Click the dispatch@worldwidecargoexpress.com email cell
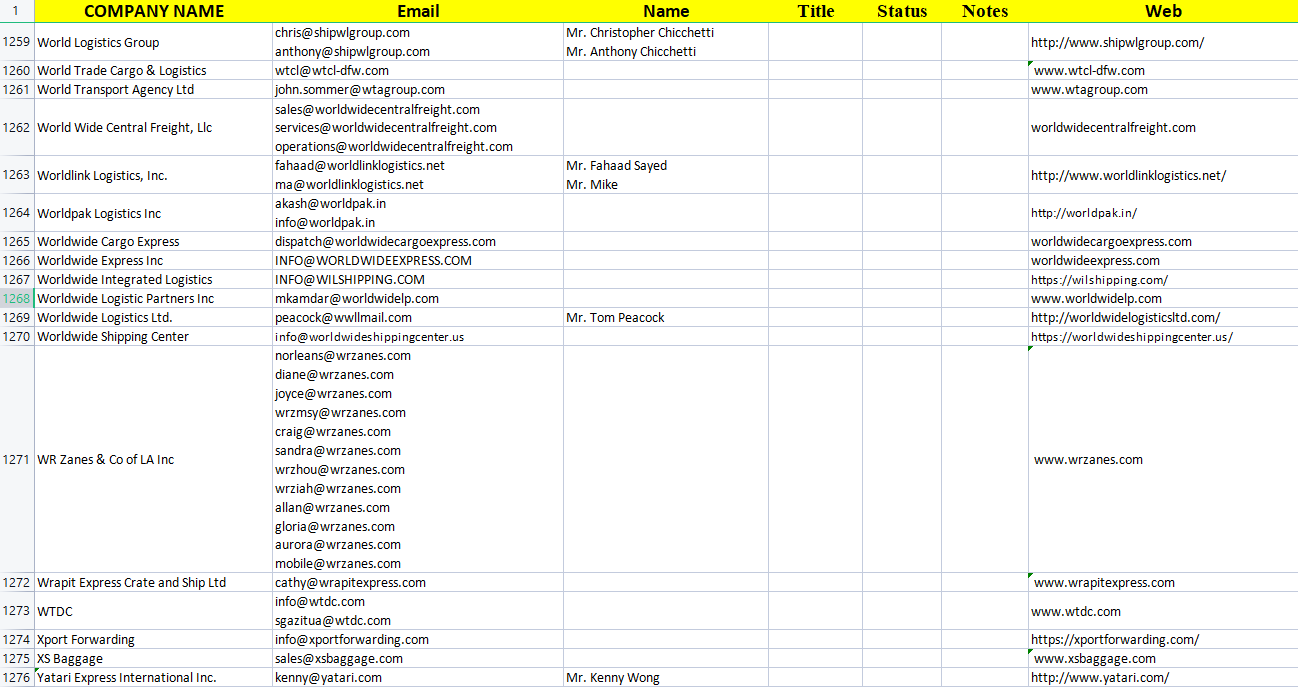The image size is (1298, 687). click(x=385, y=242)
